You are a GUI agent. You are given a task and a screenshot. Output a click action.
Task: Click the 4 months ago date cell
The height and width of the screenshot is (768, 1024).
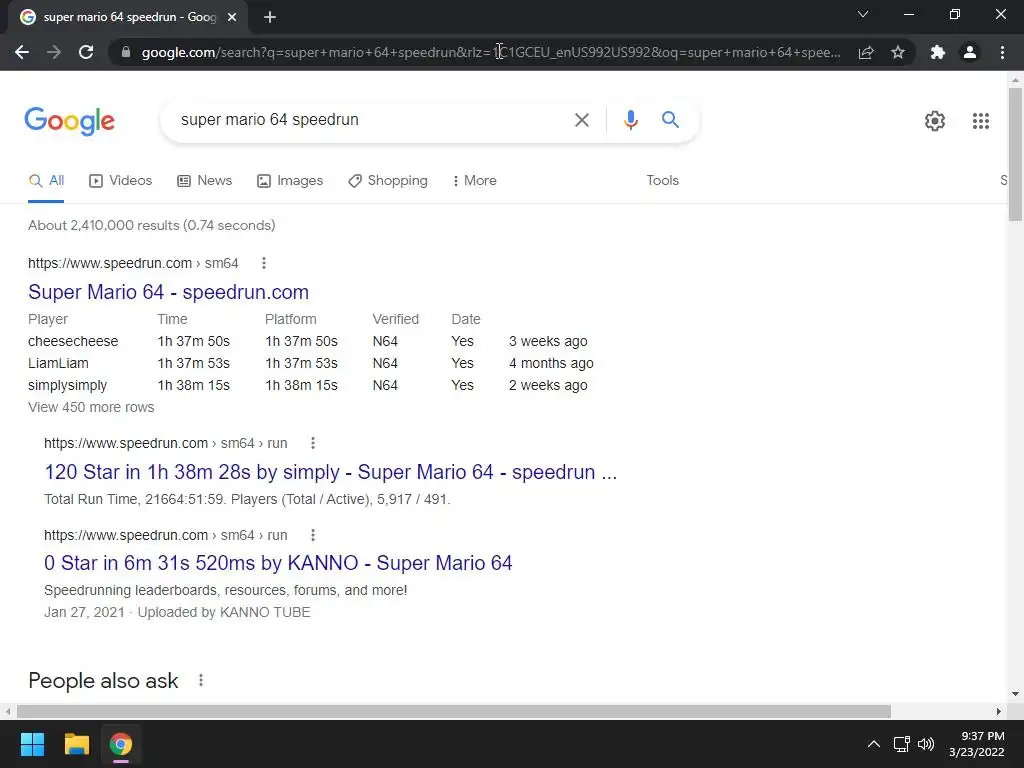click(x=551, y=364)
